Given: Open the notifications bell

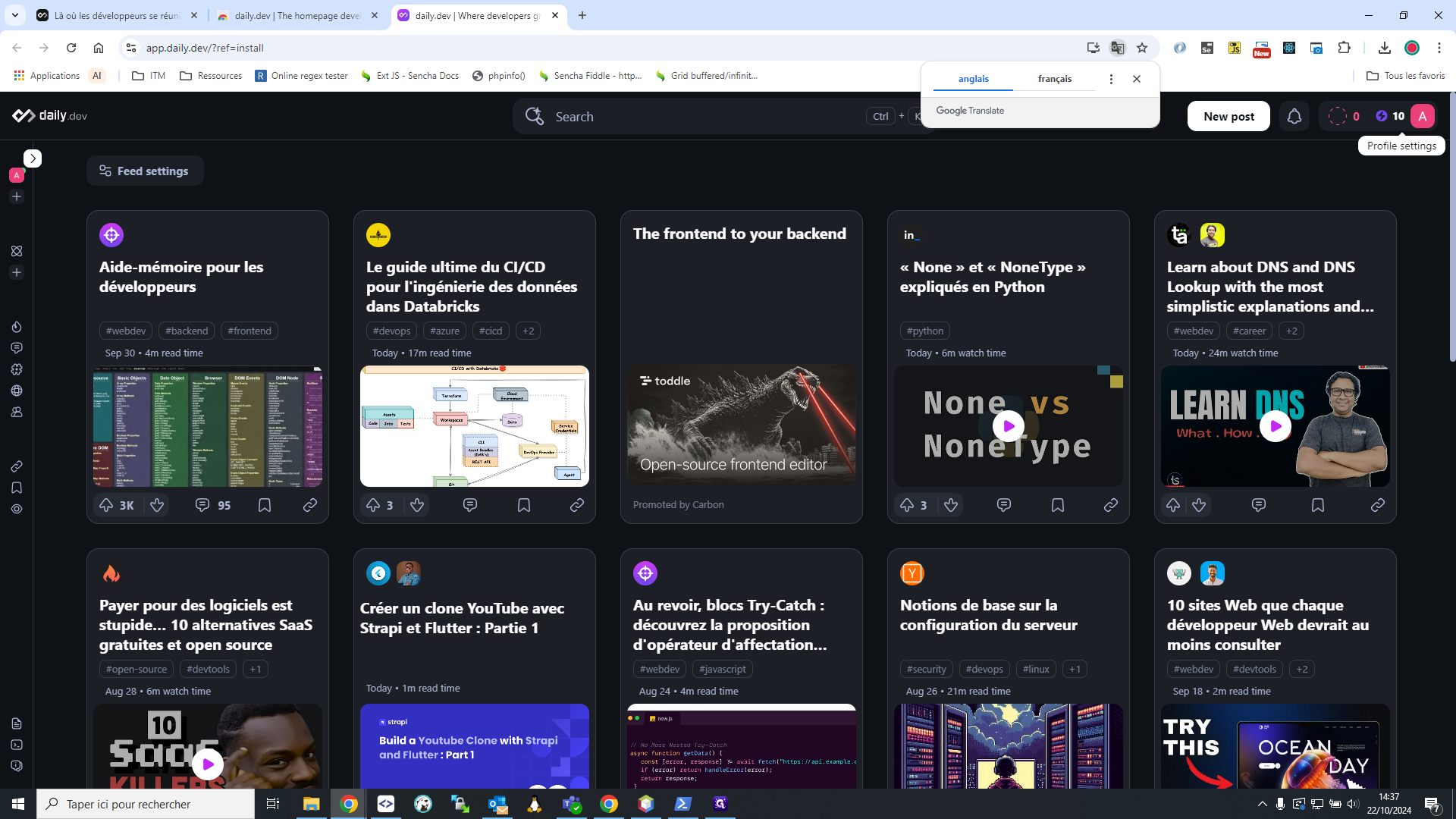Looking at the screenshot, I should click(1294, 116).
